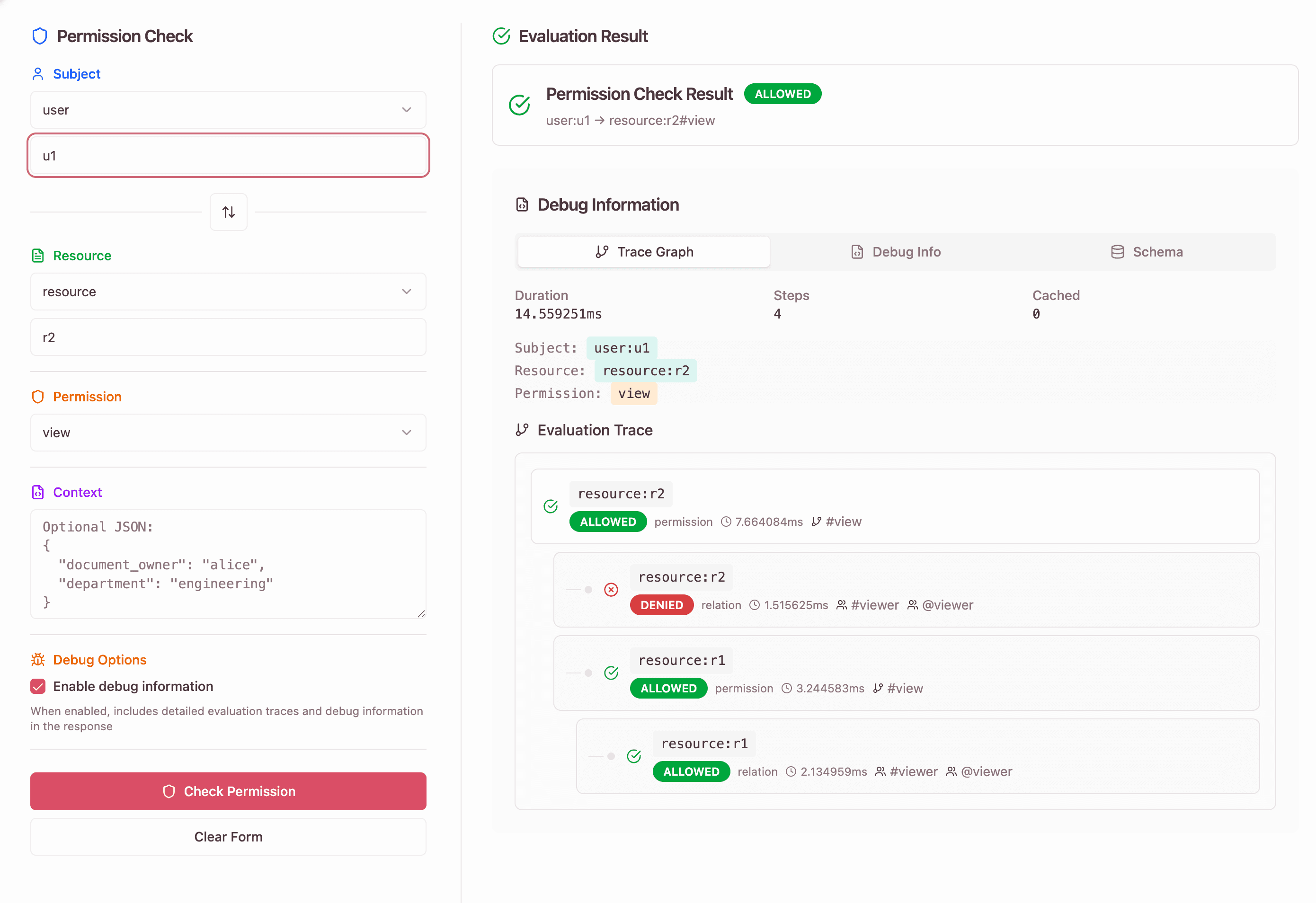Open the subject type dropdown showing user
1316x903 pixels.
[x=228, y=109]
